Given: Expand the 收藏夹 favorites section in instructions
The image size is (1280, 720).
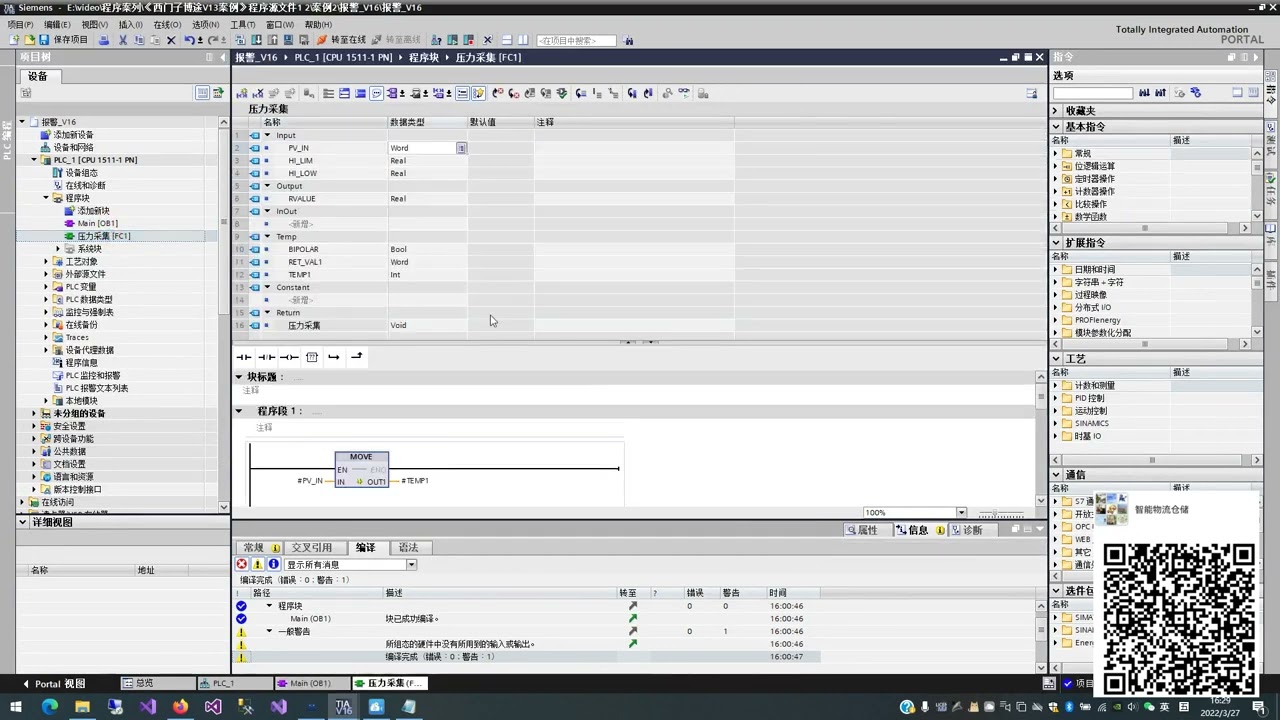Looking at the screenshot, I should 1055,111.
